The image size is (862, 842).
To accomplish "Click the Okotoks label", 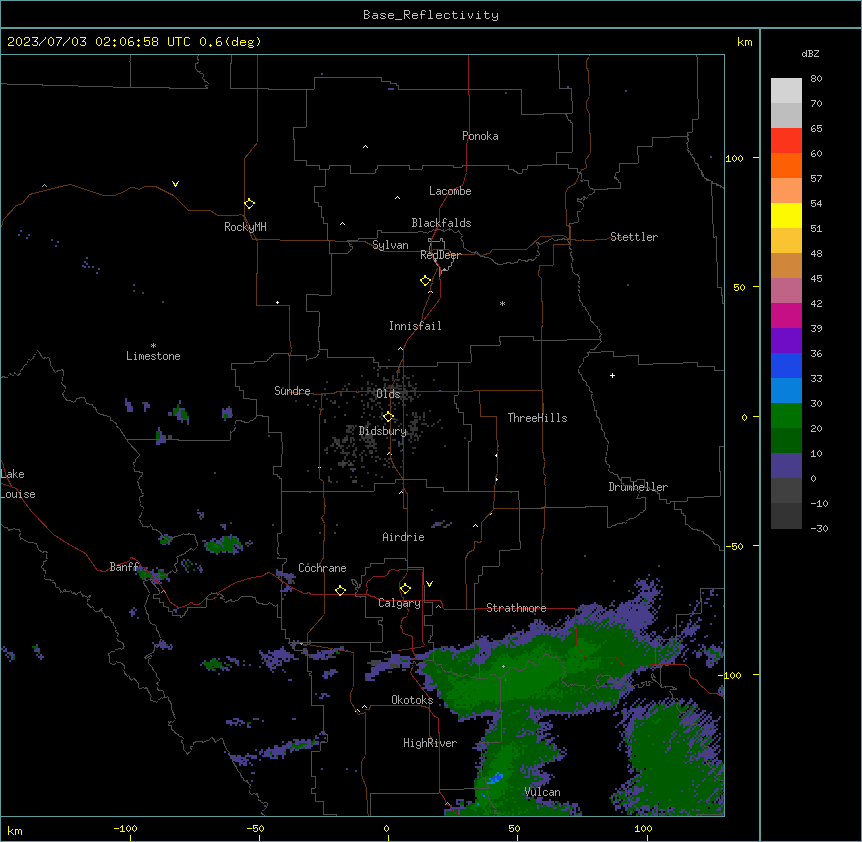I will 412,700.
